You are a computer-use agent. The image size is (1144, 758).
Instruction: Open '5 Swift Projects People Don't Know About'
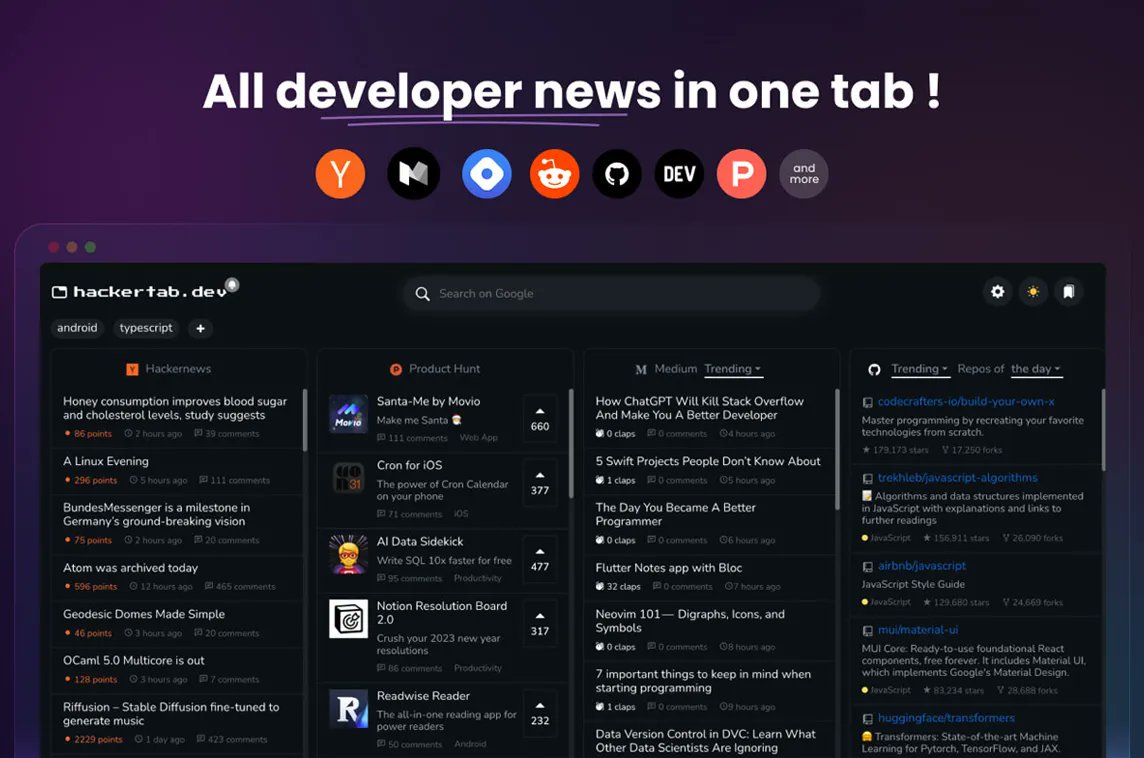(x=708, y=461)
